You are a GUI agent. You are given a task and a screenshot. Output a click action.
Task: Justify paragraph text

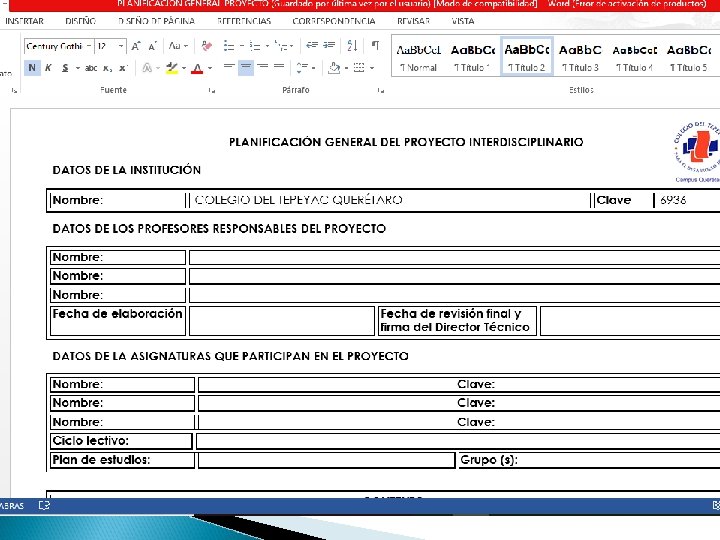(x=279, y=67)
